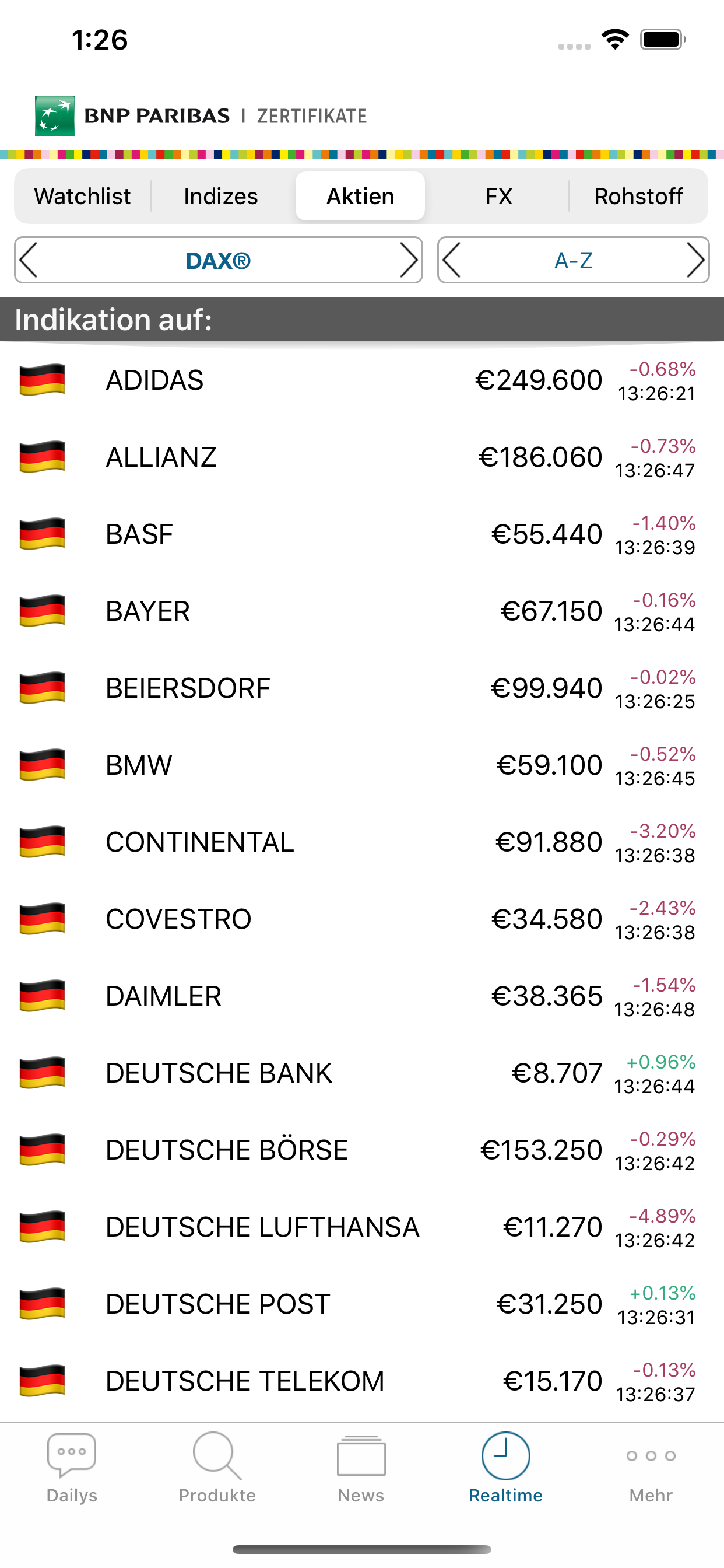The width and height of the screenshot is (724, 1568).
Task: Open the News folder icon
Action: [x=361, y=1455]
